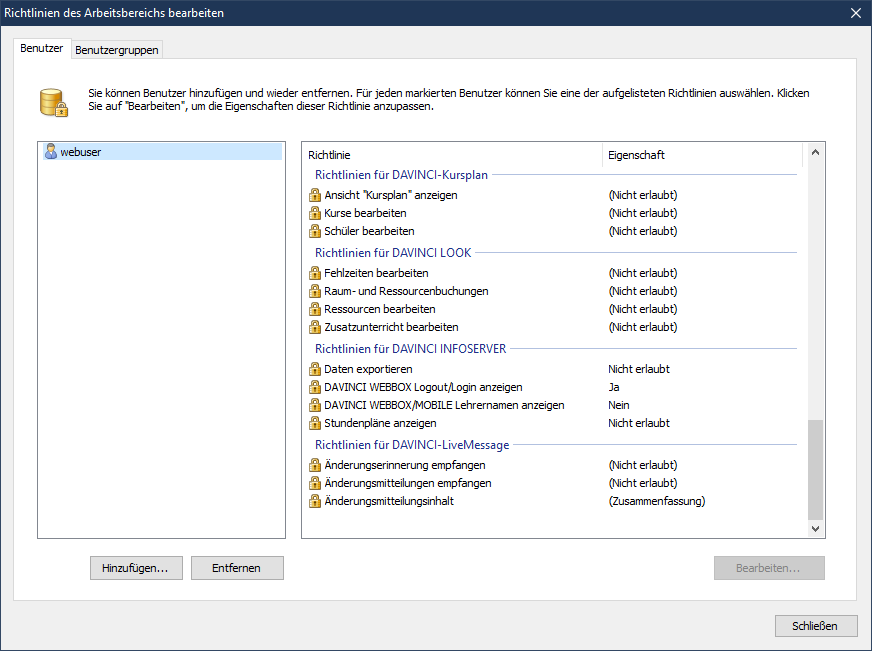This screenshot has height=651, width=872.
Task: Click lock icon beside Schüler bearbeiten
Action: 315,231
